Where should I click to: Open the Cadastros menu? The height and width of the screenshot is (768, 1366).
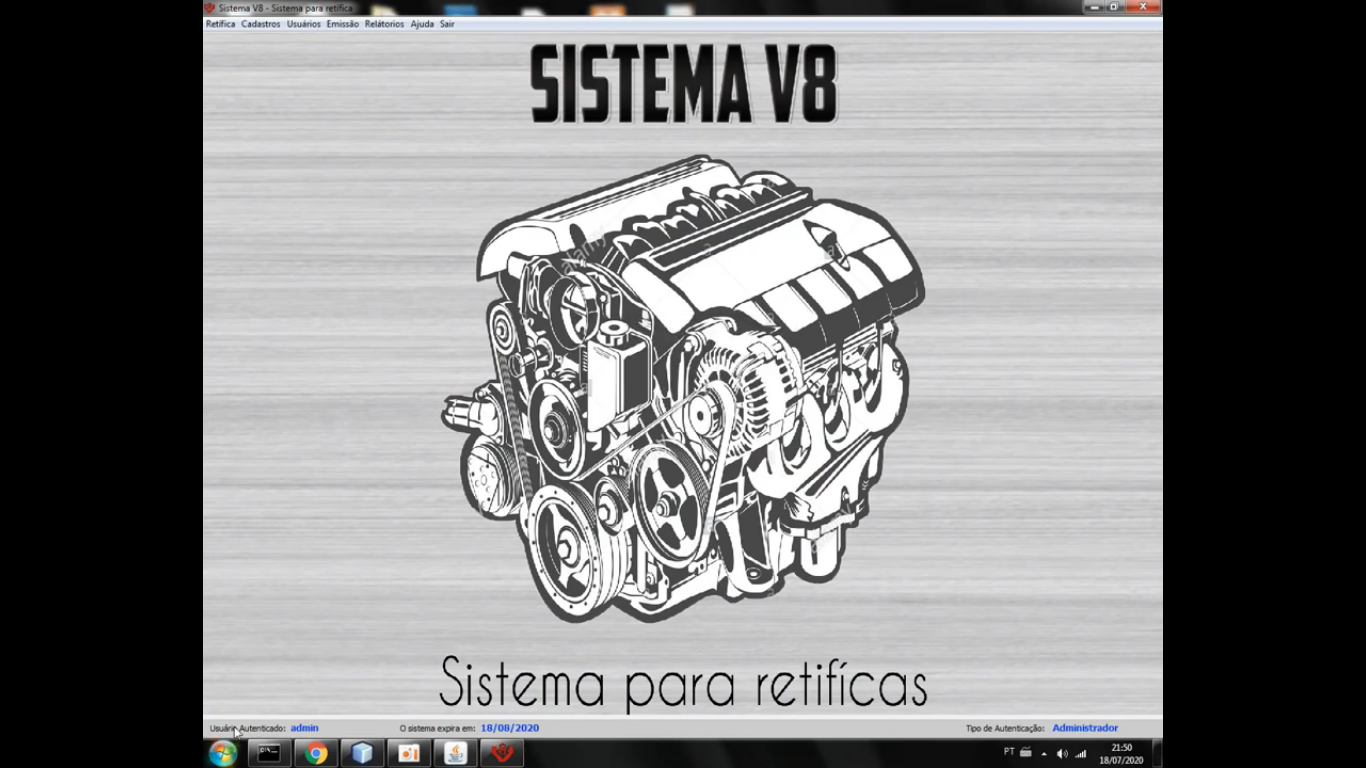pyautogui.click(x=261, y=24)
